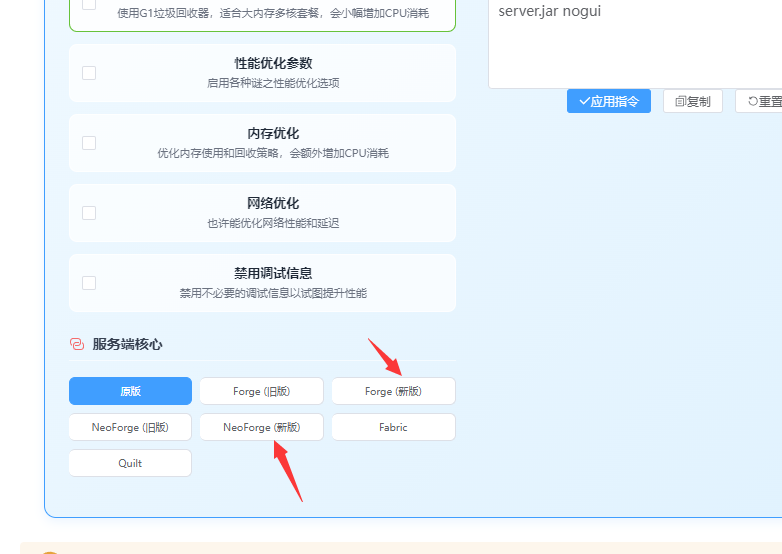This screenshot has height=554, width=782.
Task: Toggle the 网络优化 checkbox
Action: click(89, 213)
